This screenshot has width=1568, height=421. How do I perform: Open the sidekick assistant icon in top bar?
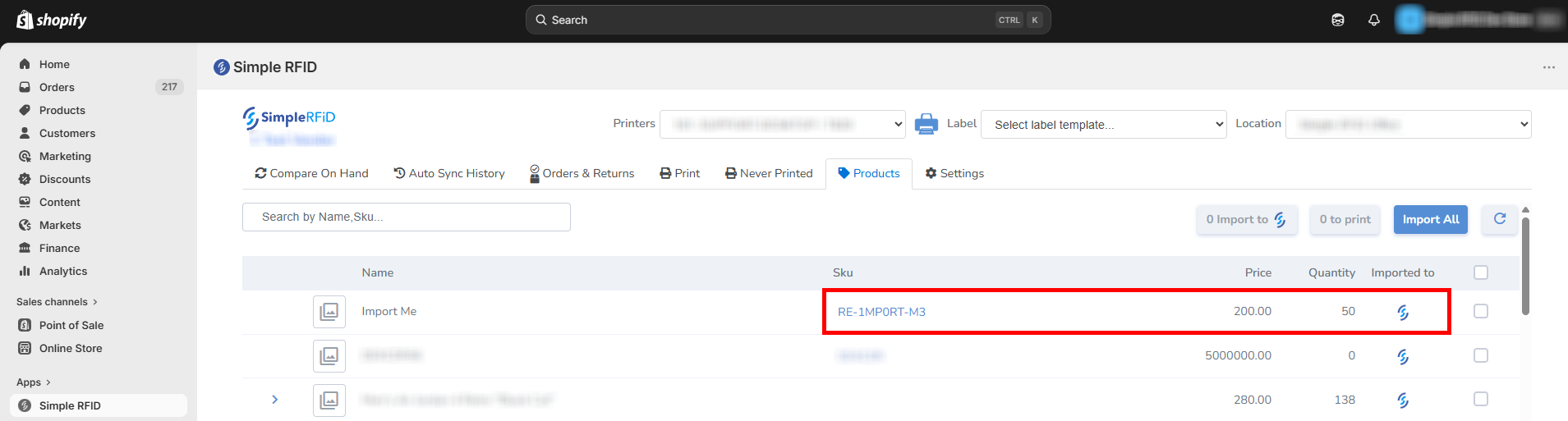click(x=1338, y=20)
